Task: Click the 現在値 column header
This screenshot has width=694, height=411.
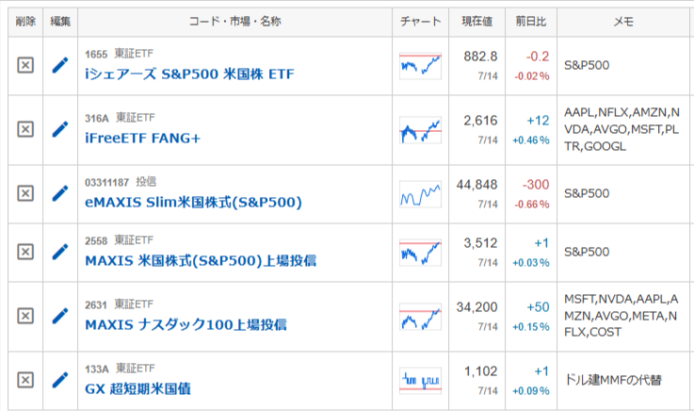Action: tap(477, 21)
